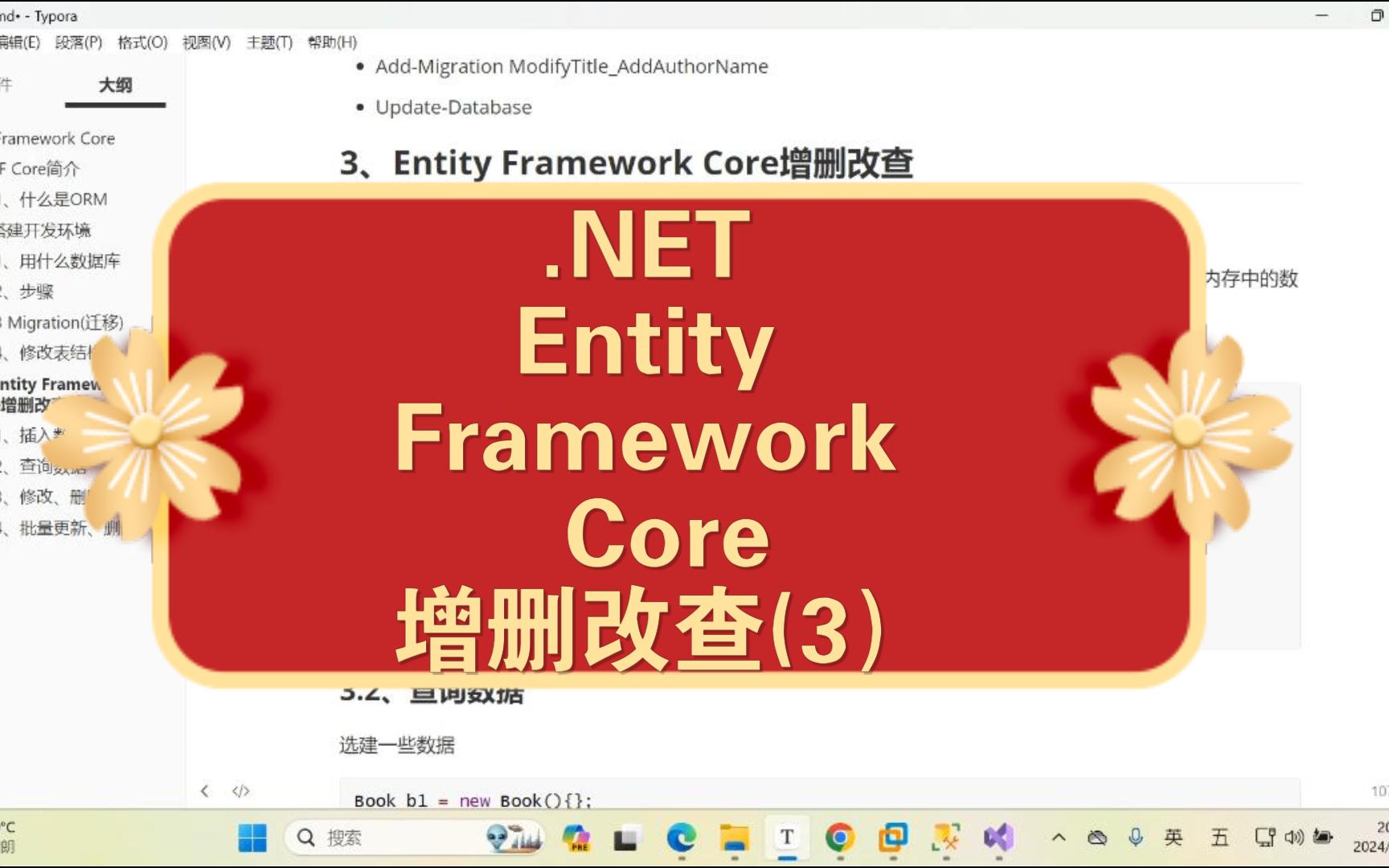
Task: Open the network tray icon
Action: click(x=1265, y=837)
